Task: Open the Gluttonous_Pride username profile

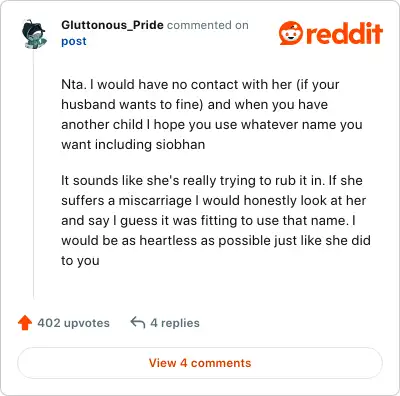Action: point(112,25)
